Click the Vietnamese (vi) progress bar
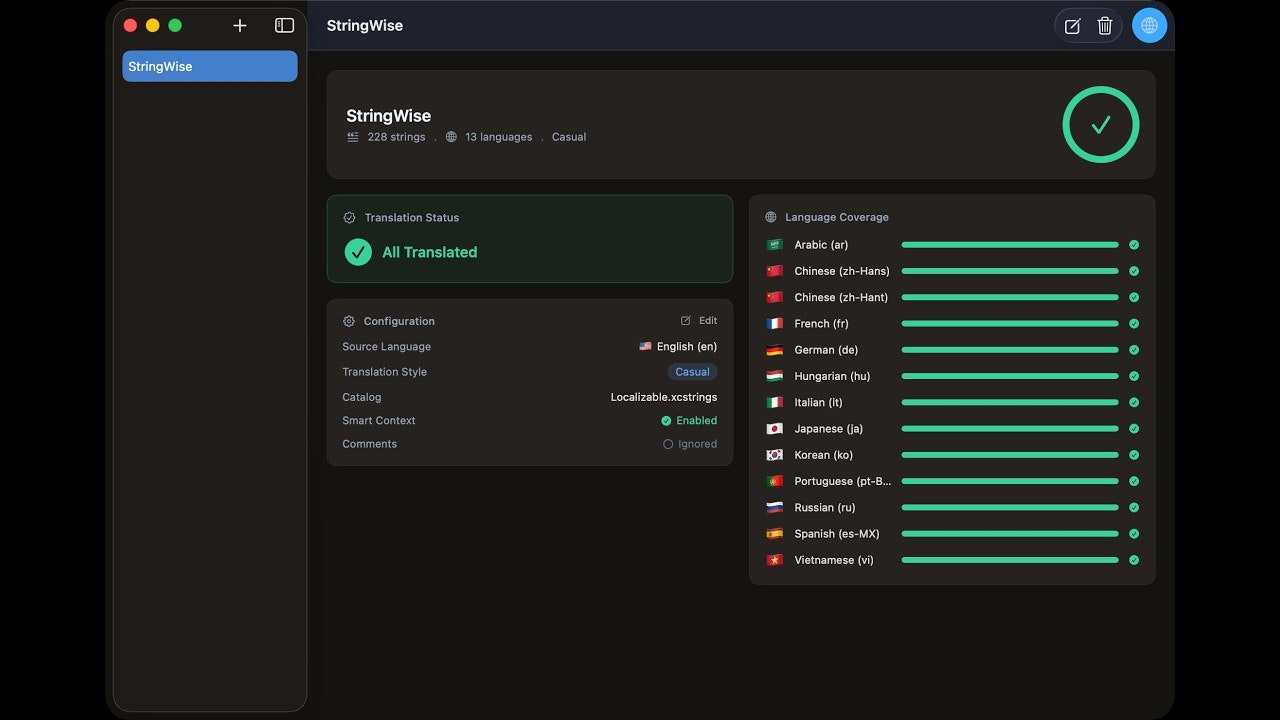Viewport: 1280px width, 720px height. (x=1010, y=560)
